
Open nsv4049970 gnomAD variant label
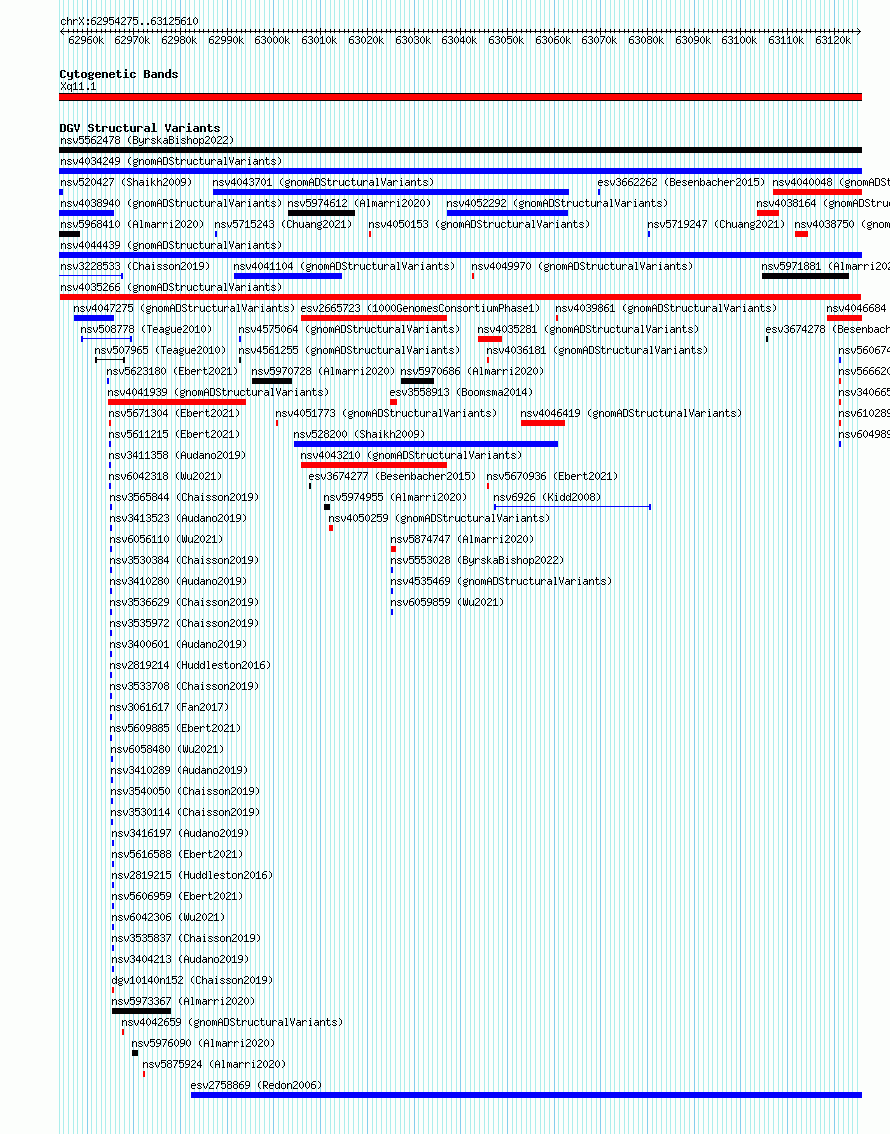click(x=582, y=266)
